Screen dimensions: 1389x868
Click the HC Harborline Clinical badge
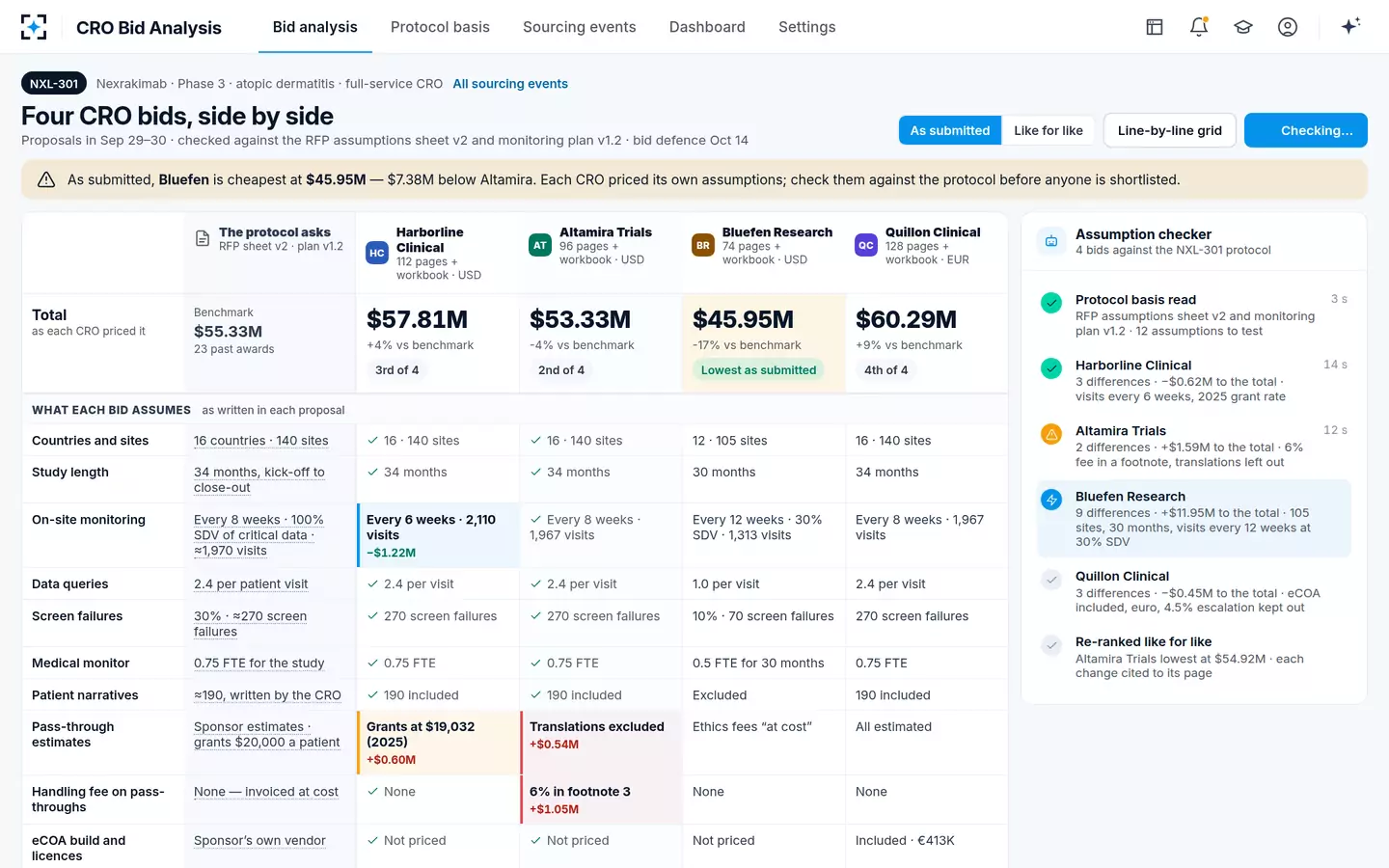pos(377,253)
